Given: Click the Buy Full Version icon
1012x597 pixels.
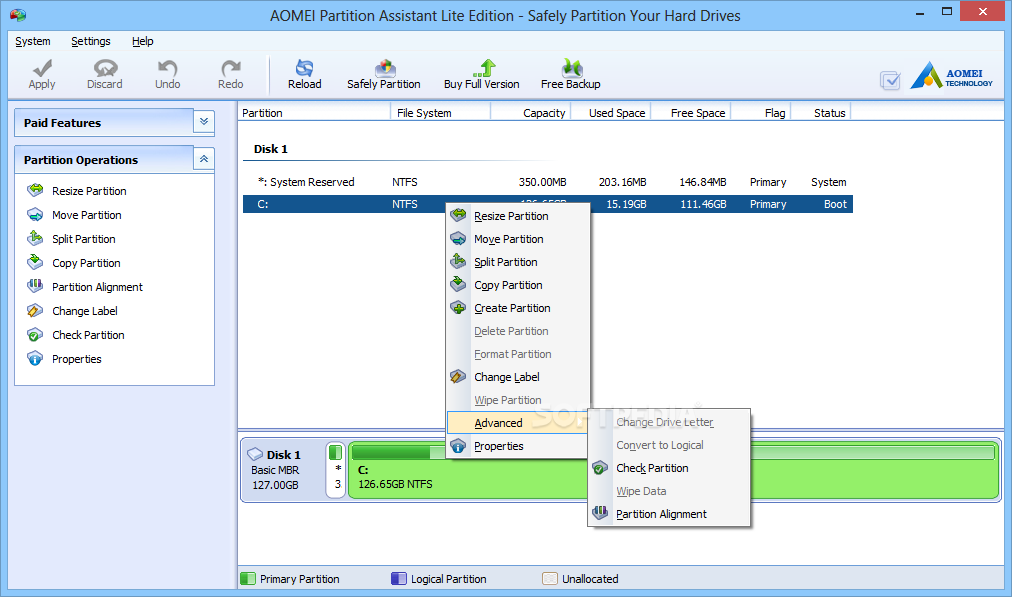Looking at the screenshot, I should coord(484,68).
